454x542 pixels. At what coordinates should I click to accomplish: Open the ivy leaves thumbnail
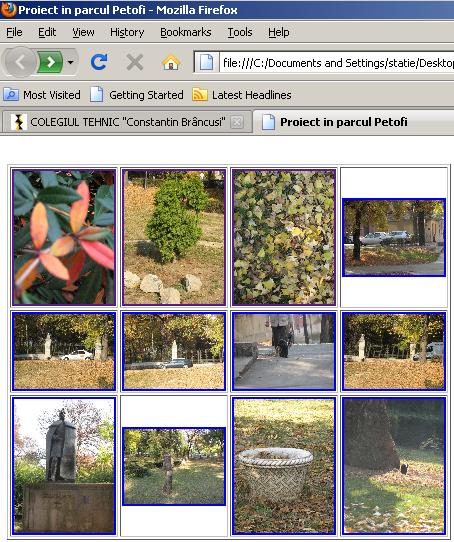pyautogui.click(x=284, y=237)
